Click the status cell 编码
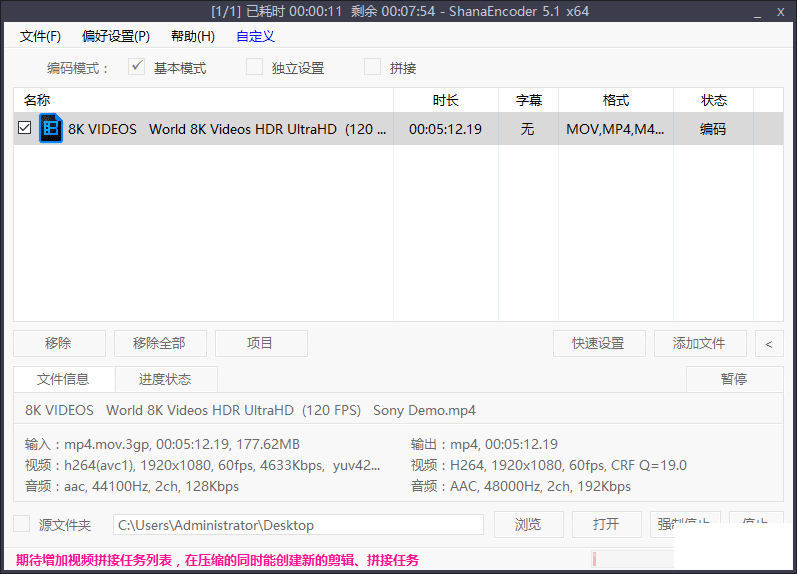This screenshot has height=574, width=797. point(713,129)
